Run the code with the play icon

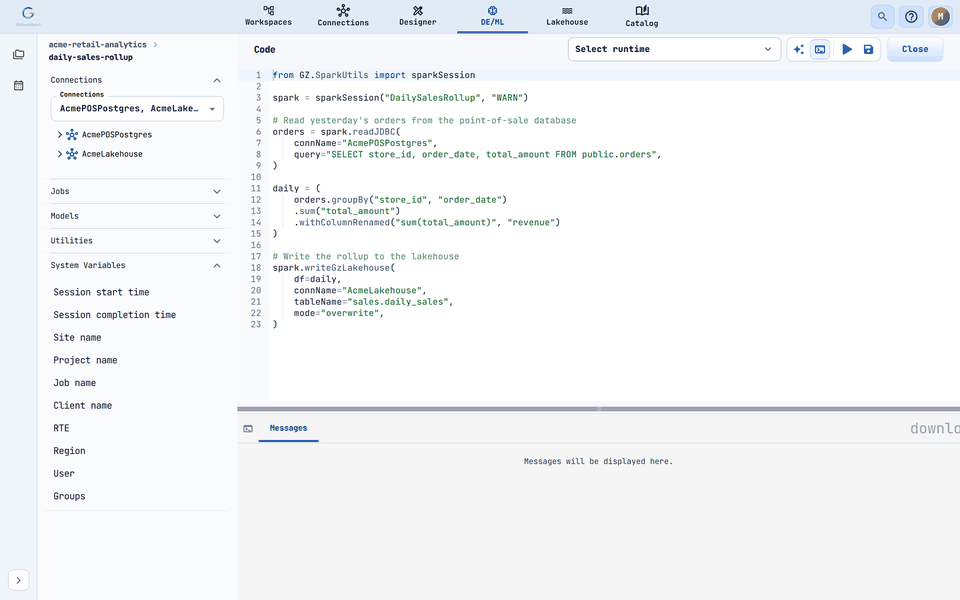pos(847,50)
